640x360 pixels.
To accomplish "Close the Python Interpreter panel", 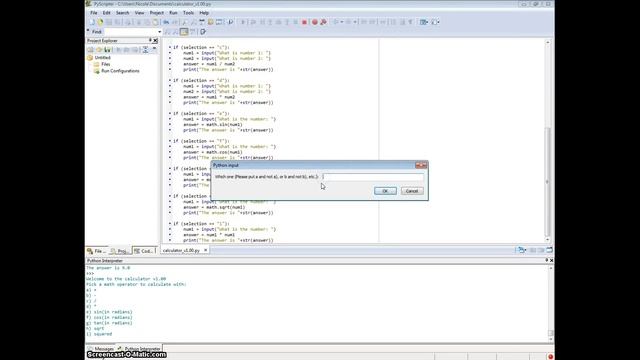I will [x=551, y=260].
